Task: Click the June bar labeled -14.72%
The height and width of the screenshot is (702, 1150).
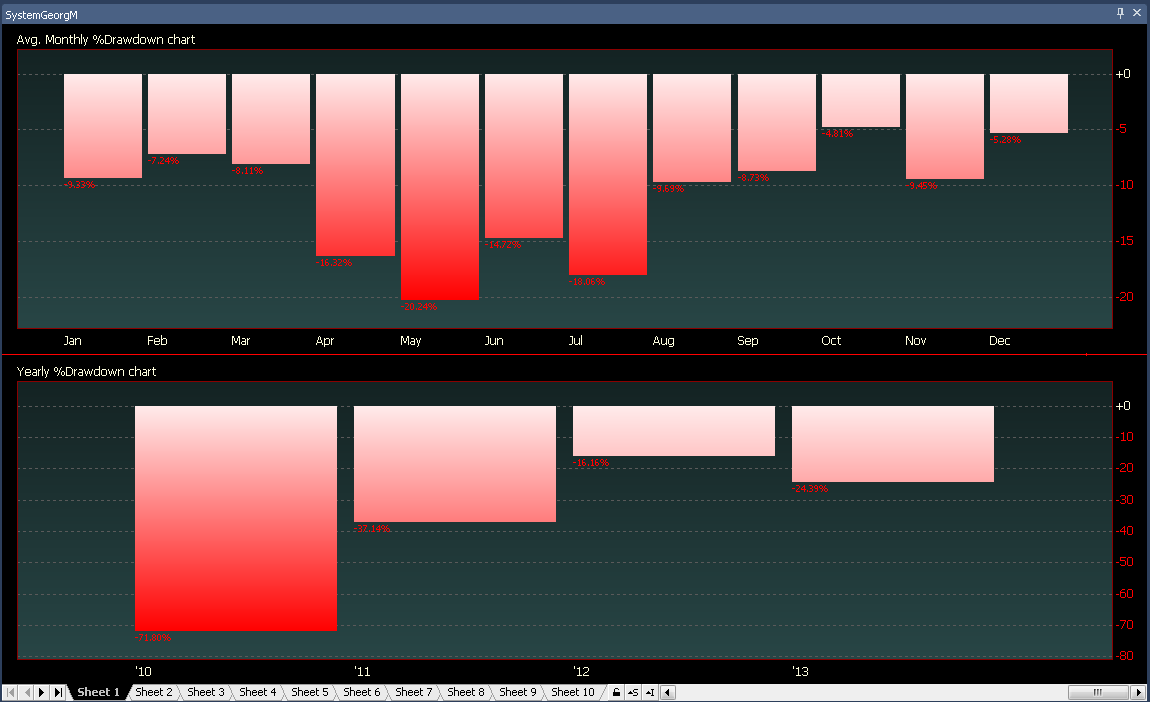Action: coord(524,156)
